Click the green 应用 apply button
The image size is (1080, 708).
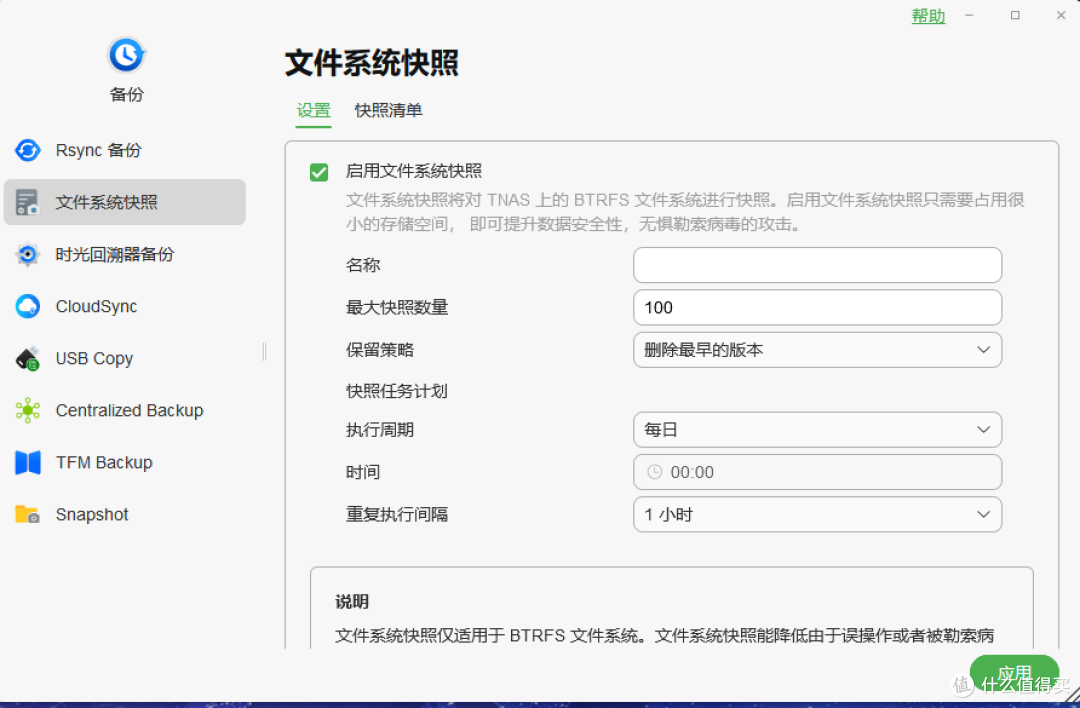tap(1014, 673)
